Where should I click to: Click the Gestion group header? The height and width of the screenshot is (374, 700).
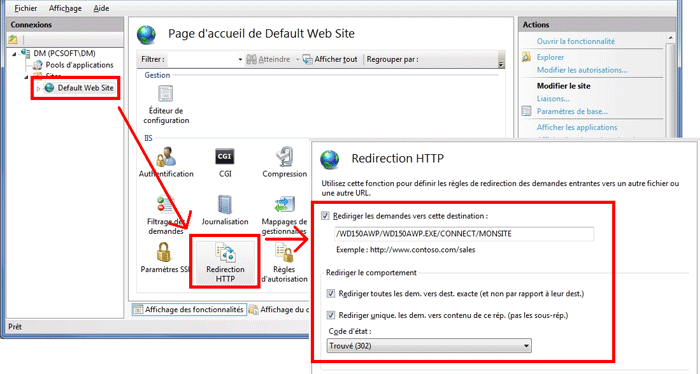point(157,75)
